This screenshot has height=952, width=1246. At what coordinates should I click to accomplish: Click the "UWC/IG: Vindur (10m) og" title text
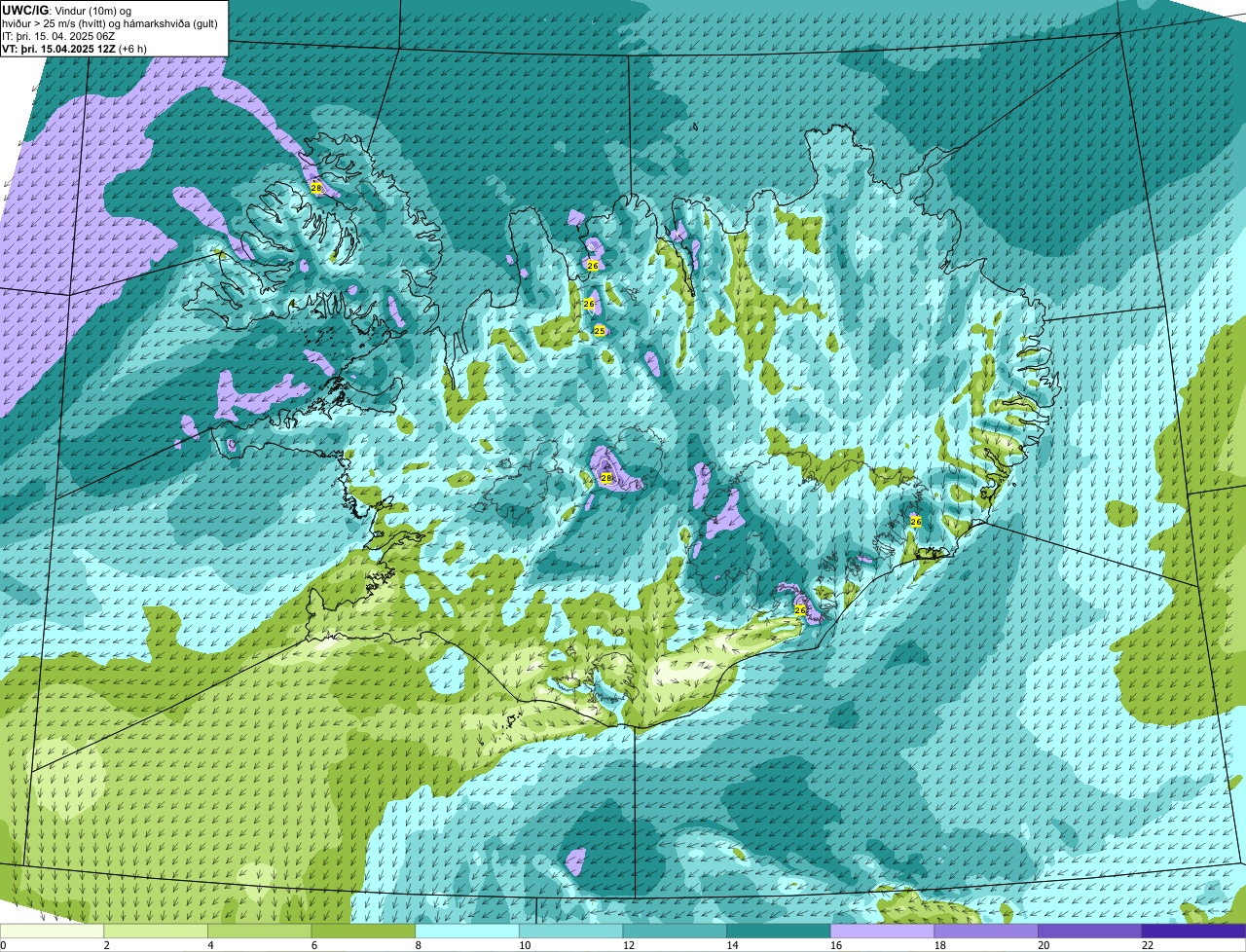(x=66, y=11)
